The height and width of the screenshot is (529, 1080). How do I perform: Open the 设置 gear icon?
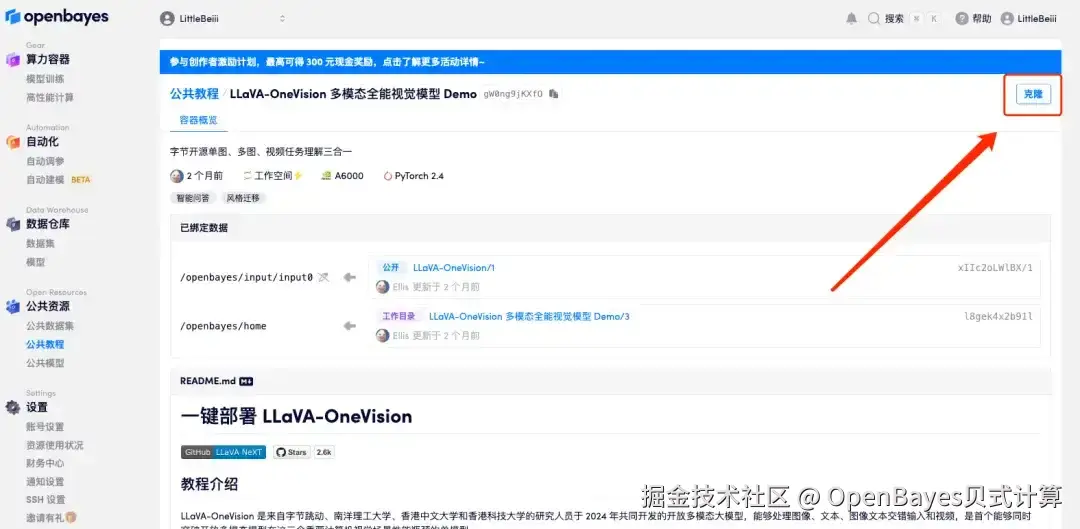click(x=13, y=407)
